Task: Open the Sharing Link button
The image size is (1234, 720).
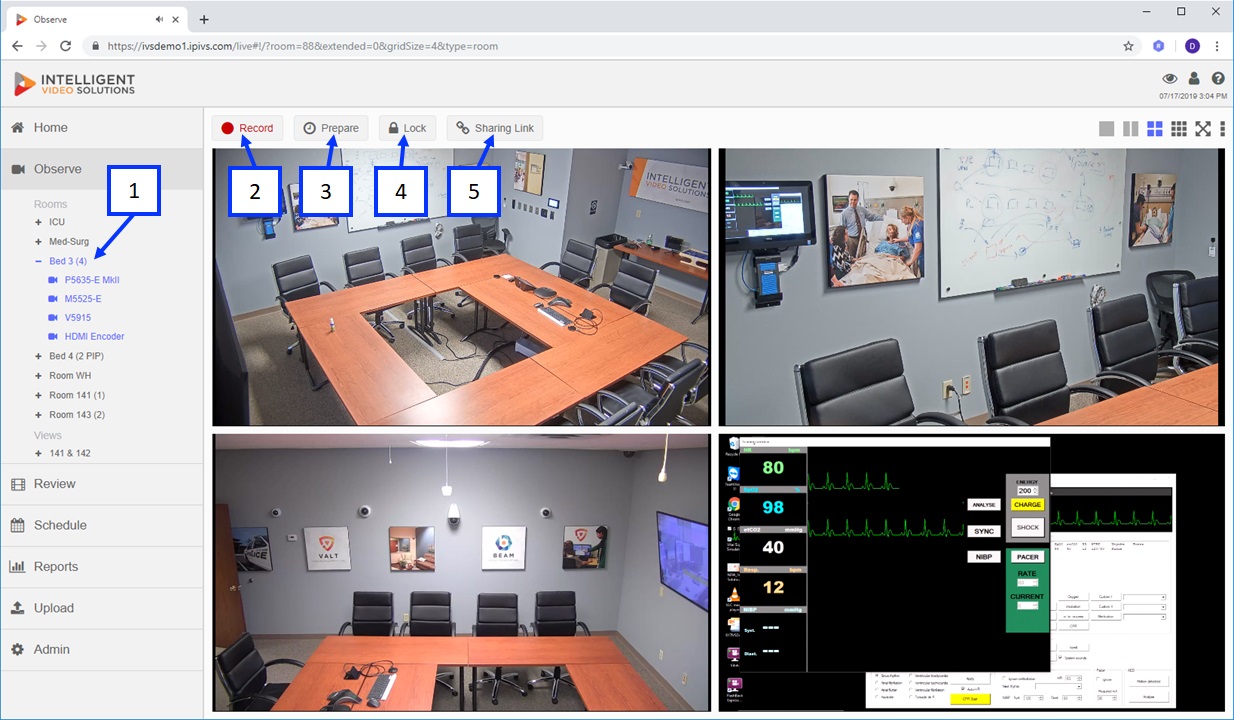Action: pyautogui.click(x=495, y=128)
